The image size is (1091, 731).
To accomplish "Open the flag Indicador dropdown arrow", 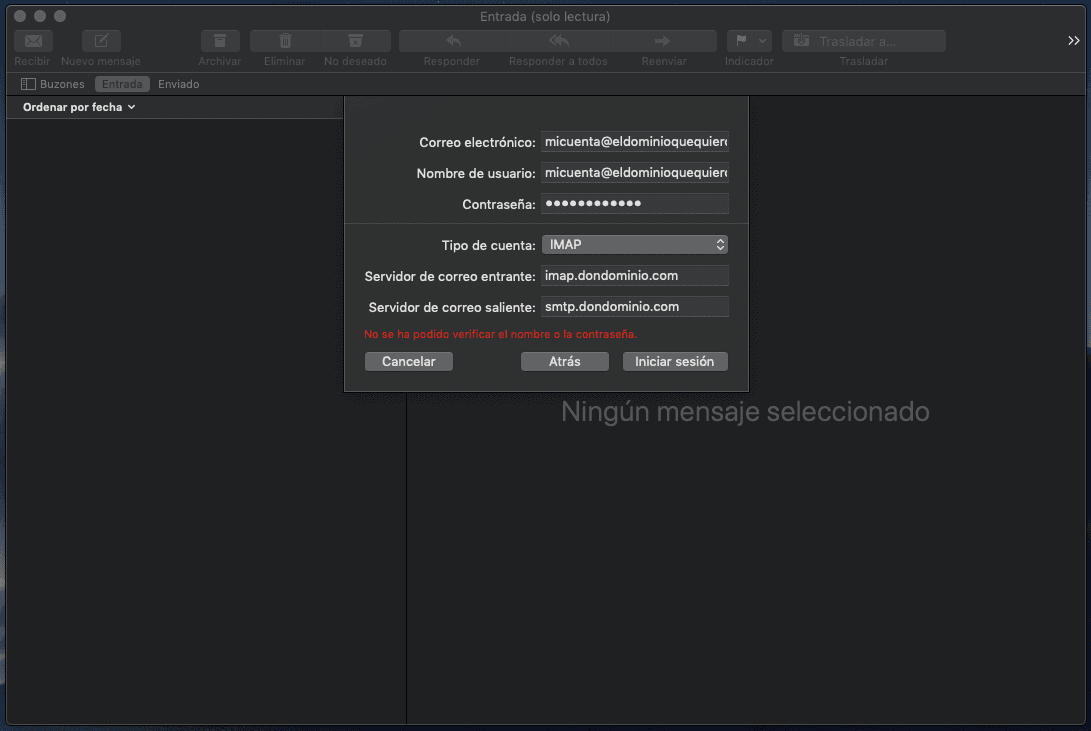I will coord(763,41).
